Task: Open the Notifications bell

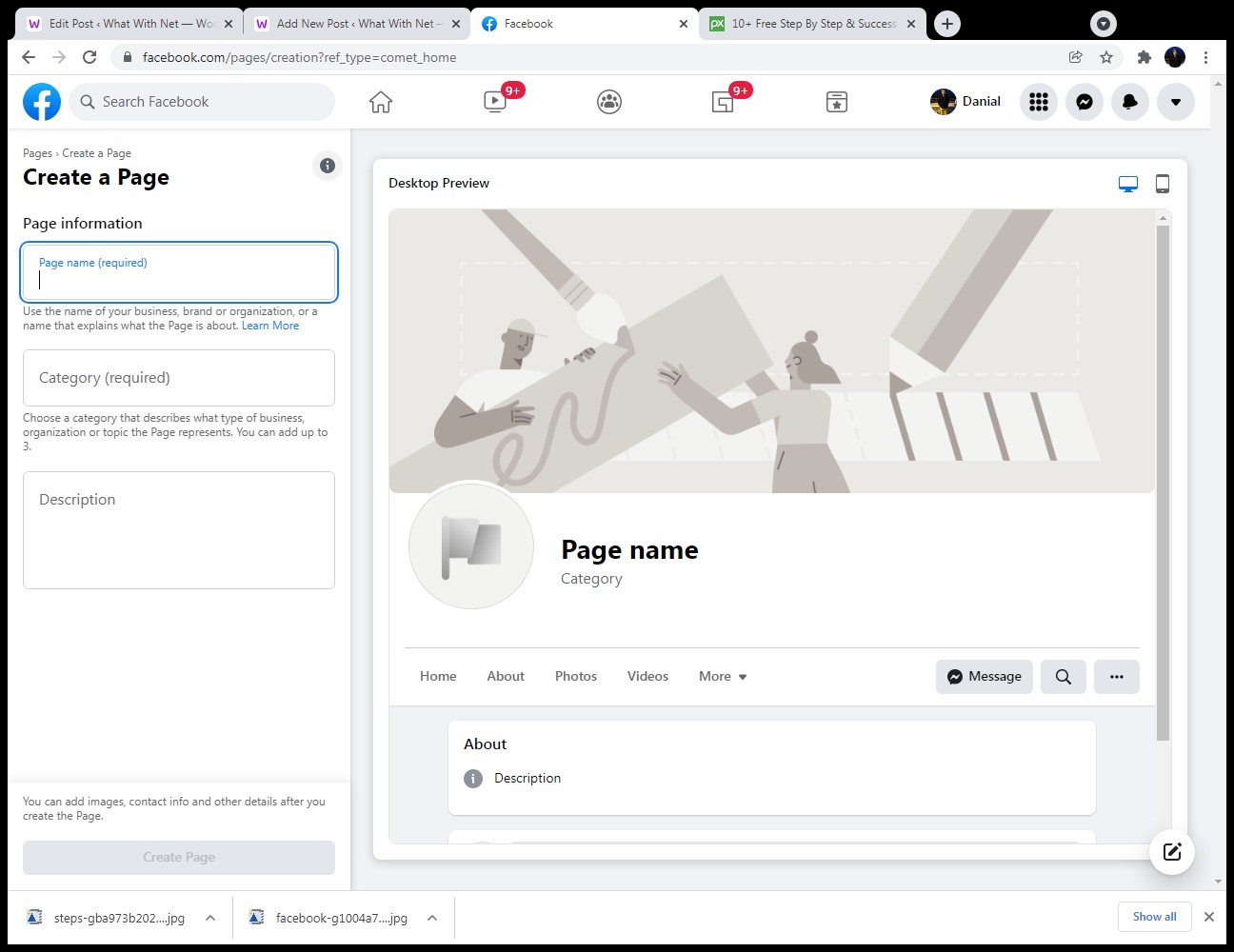Action: click(x=1129, y=101)
